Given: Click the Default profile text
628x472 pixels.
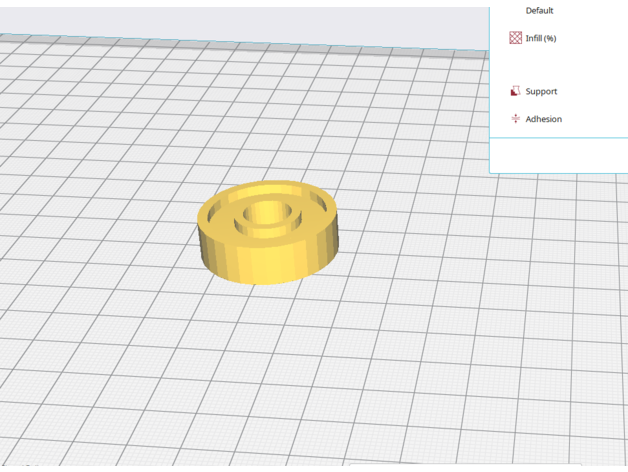Looking at the screenshot, I should 539,10.
